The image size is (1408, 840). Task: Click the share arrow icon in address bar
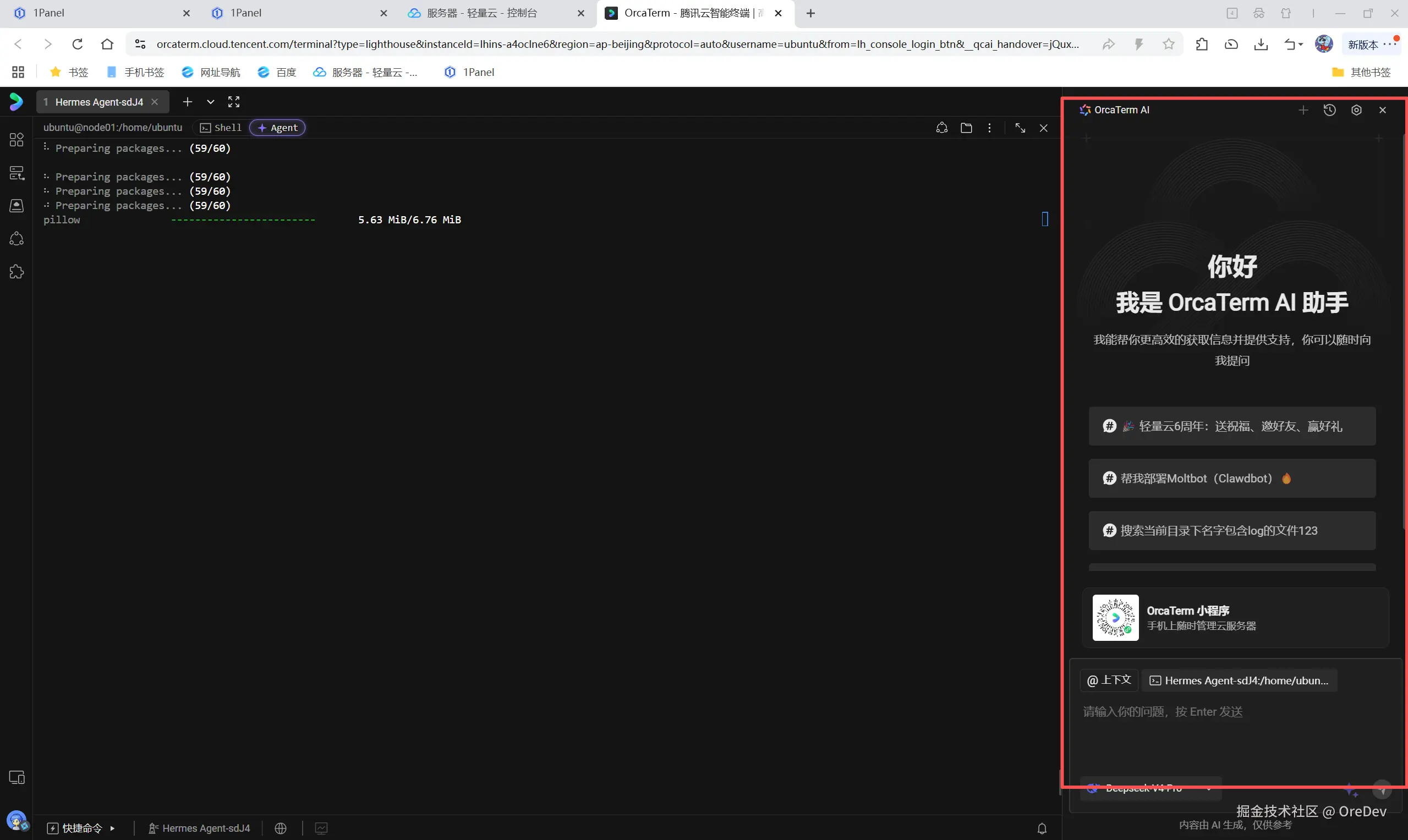[x=1109, y=43]
